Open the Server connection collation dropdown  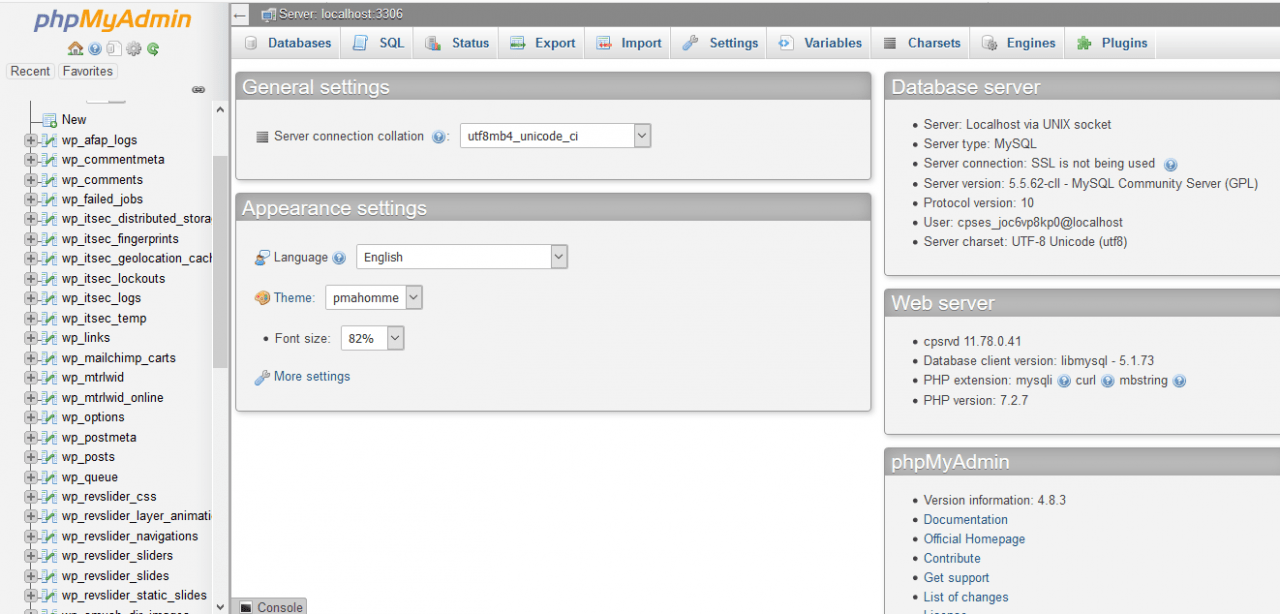click(555, 136)
